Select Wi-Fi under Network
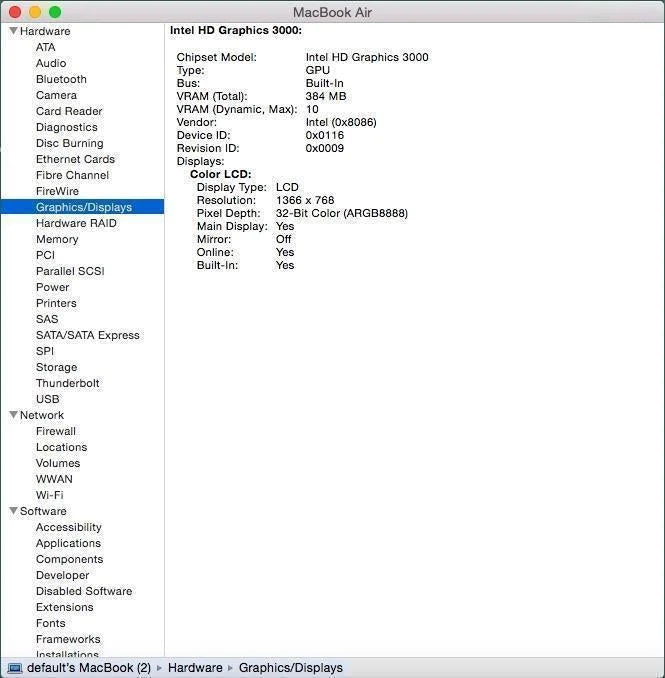665x678 pixels. point(49,495)
